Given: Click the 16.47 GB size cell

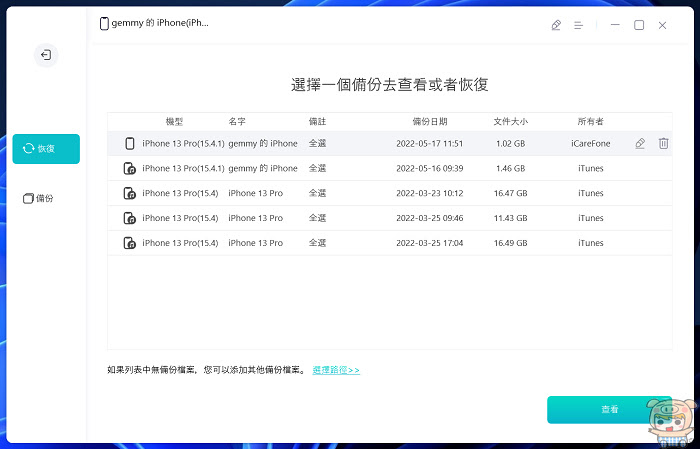Looking at the screenshot, I should [511, 194].
